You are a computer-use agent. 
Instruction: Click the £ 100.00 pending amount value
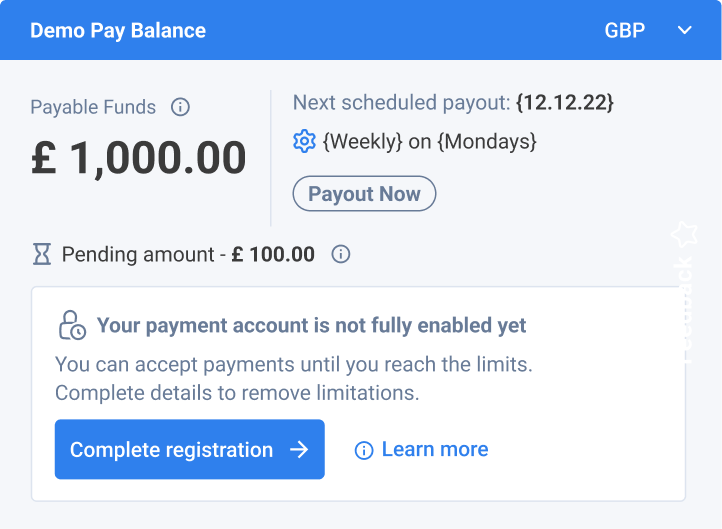click(x=273, y=255)
